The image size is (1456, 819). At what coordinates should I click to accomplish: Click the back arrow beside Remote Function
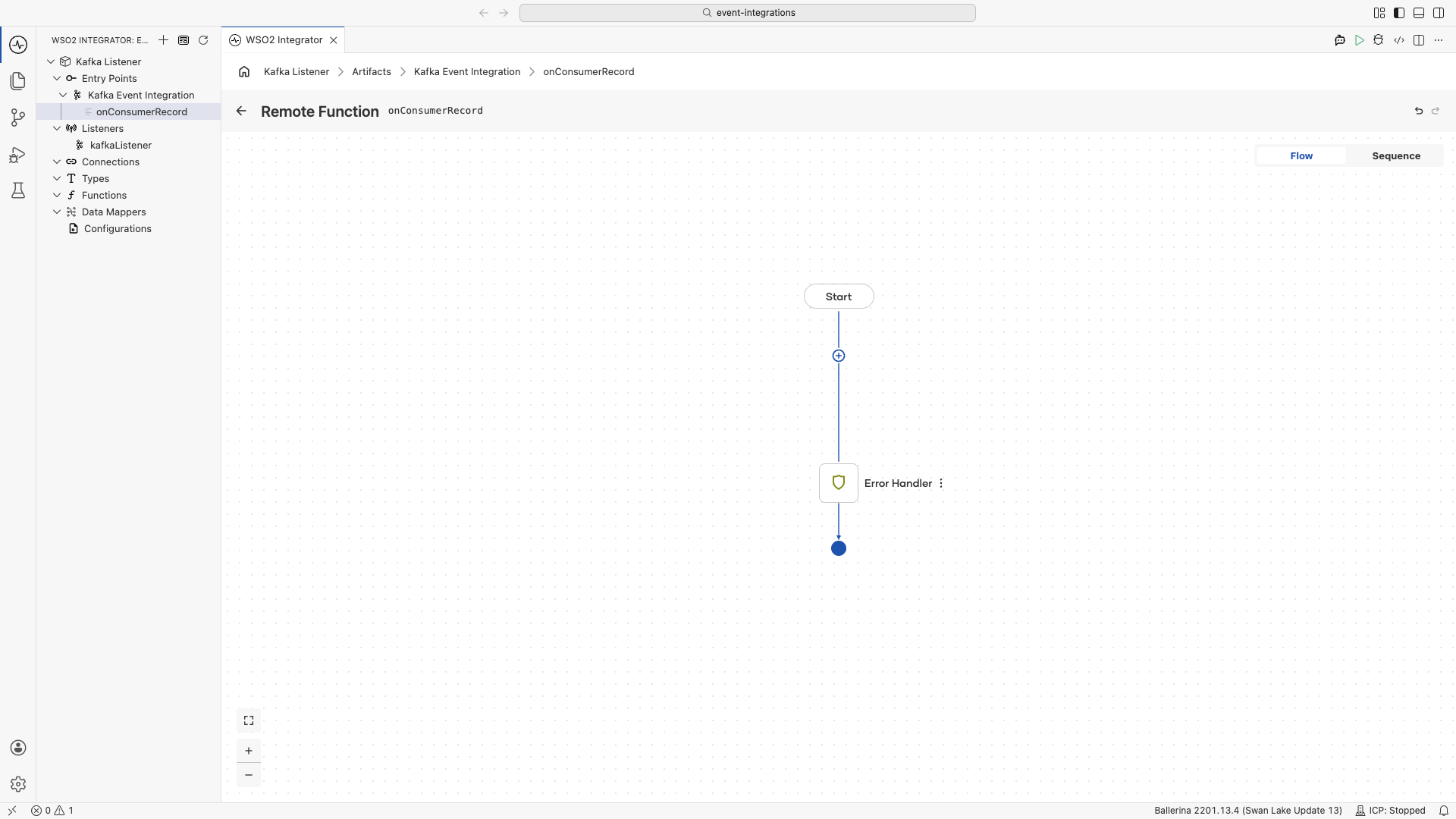(241, 111)
